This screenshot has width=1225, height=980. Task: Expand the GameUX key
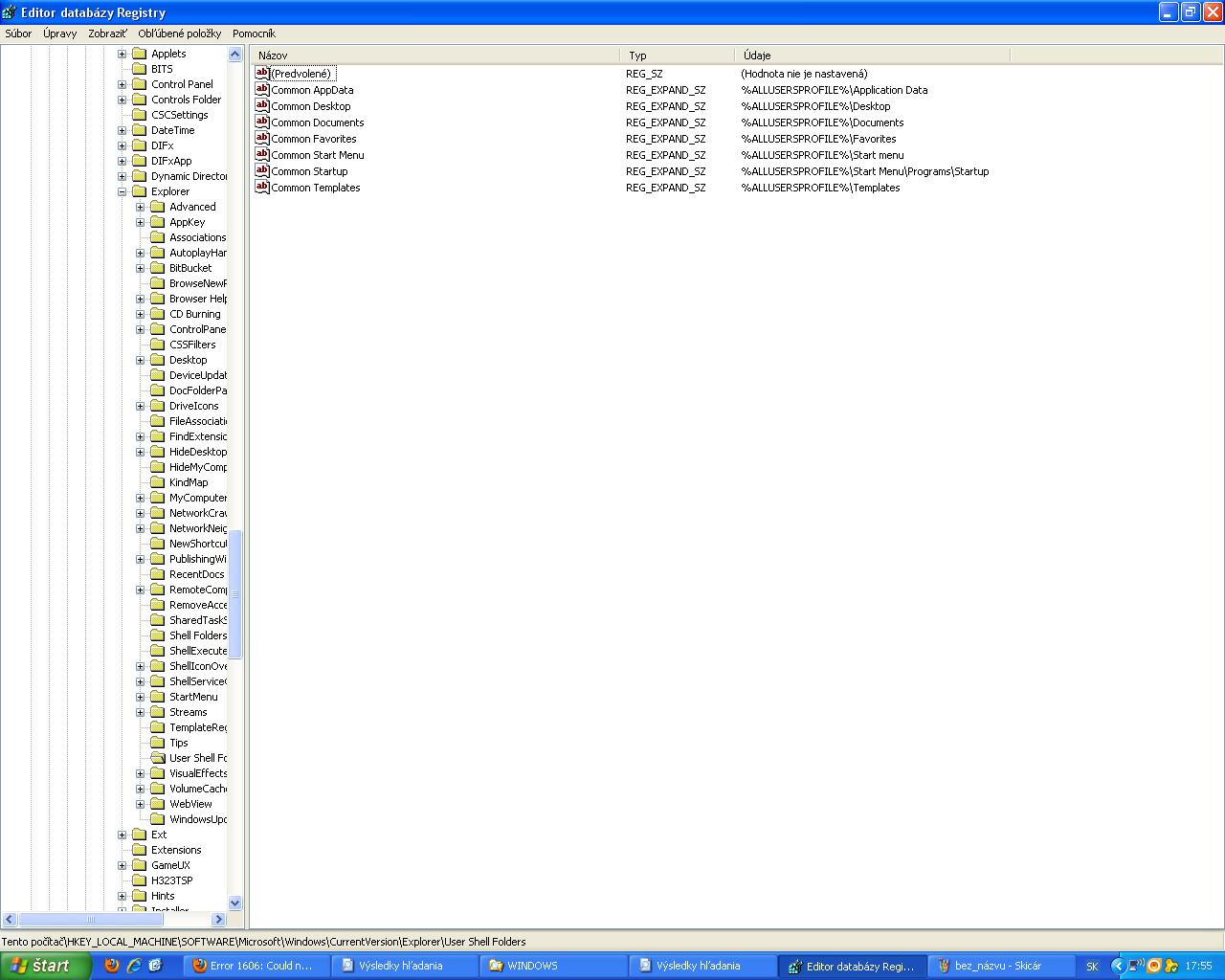click(x=122, y=865)
